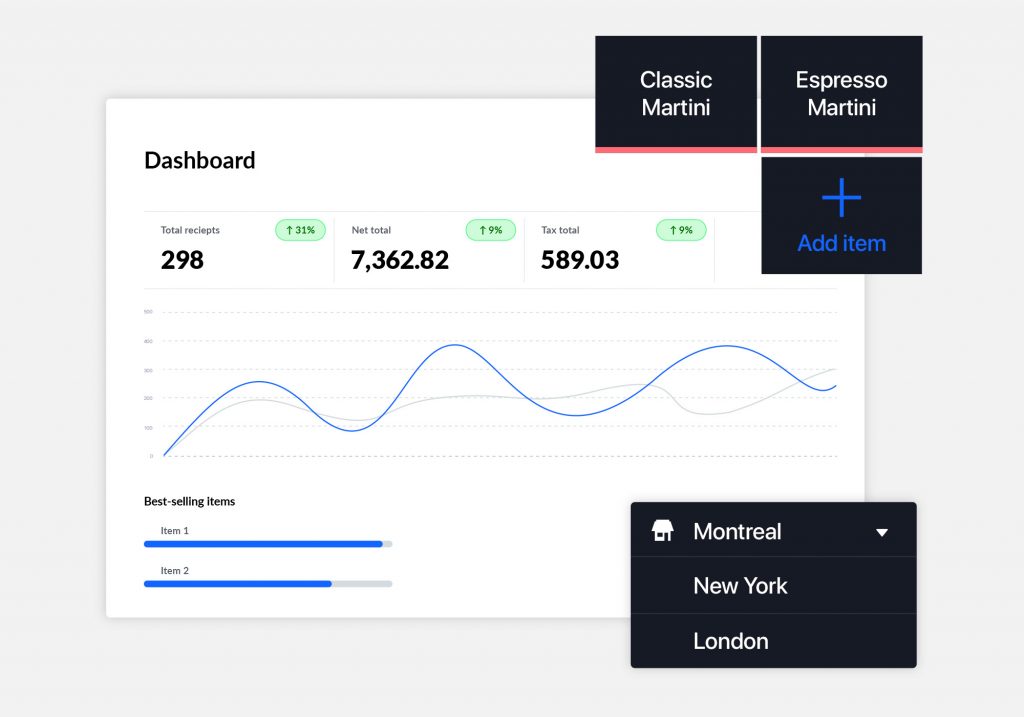Click the down chevron beside Montreal
The image size is (1024, 717).
pyautogui.click(x=884, y=531)
